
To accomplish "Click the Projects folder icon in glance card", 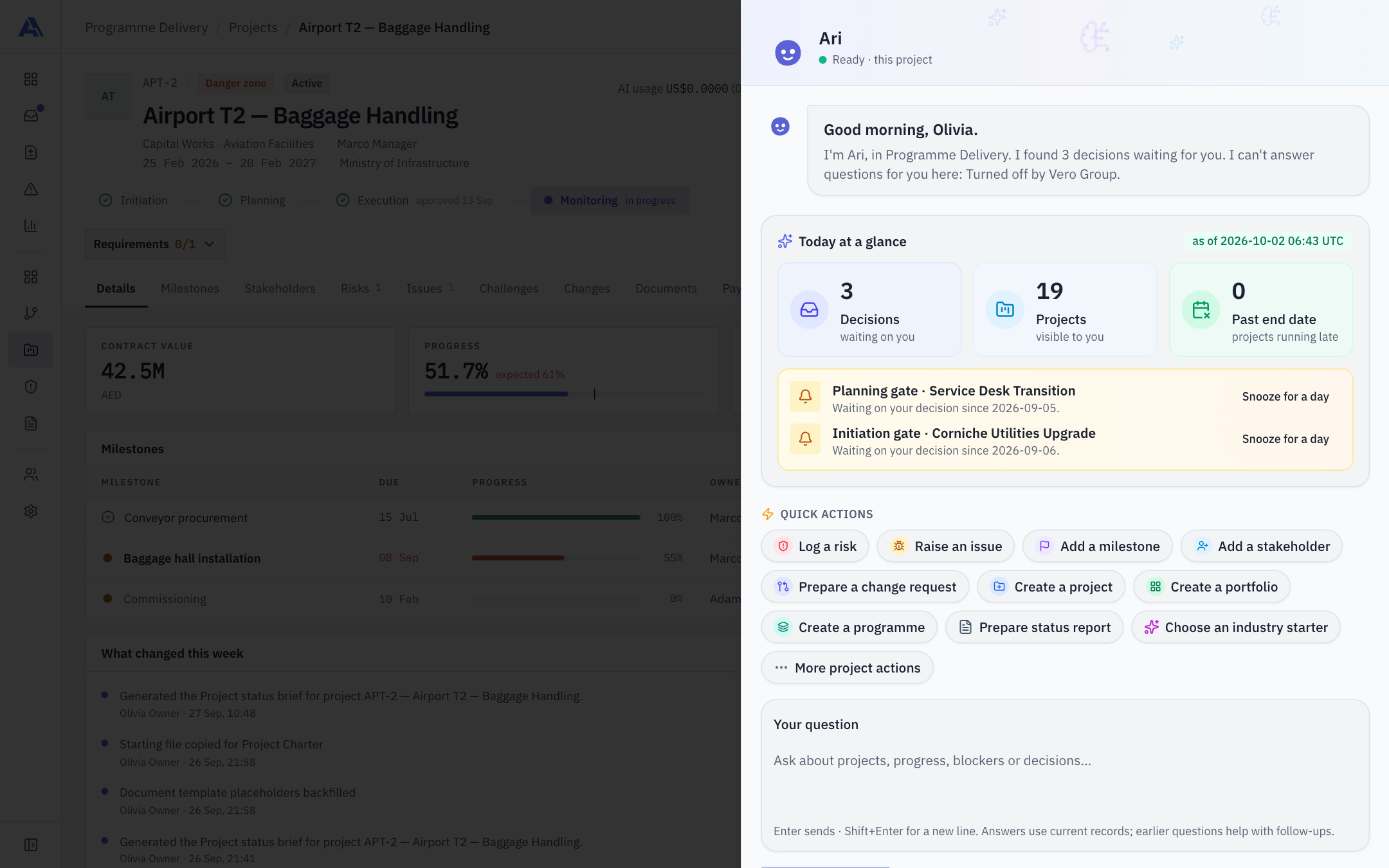I will pos(1004,310).
